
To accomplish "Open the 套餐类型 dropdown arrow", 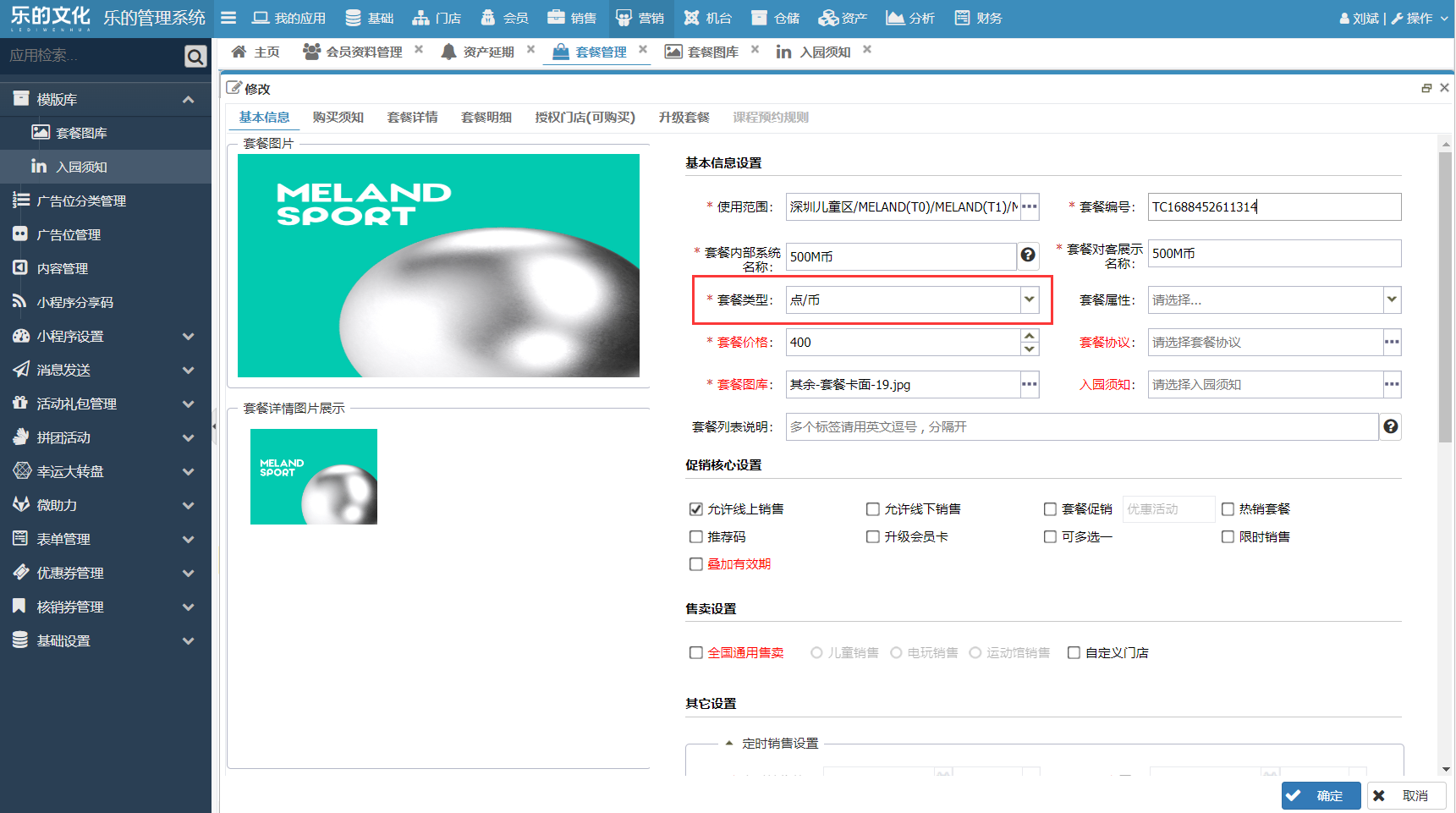I will pos(1029,299).
